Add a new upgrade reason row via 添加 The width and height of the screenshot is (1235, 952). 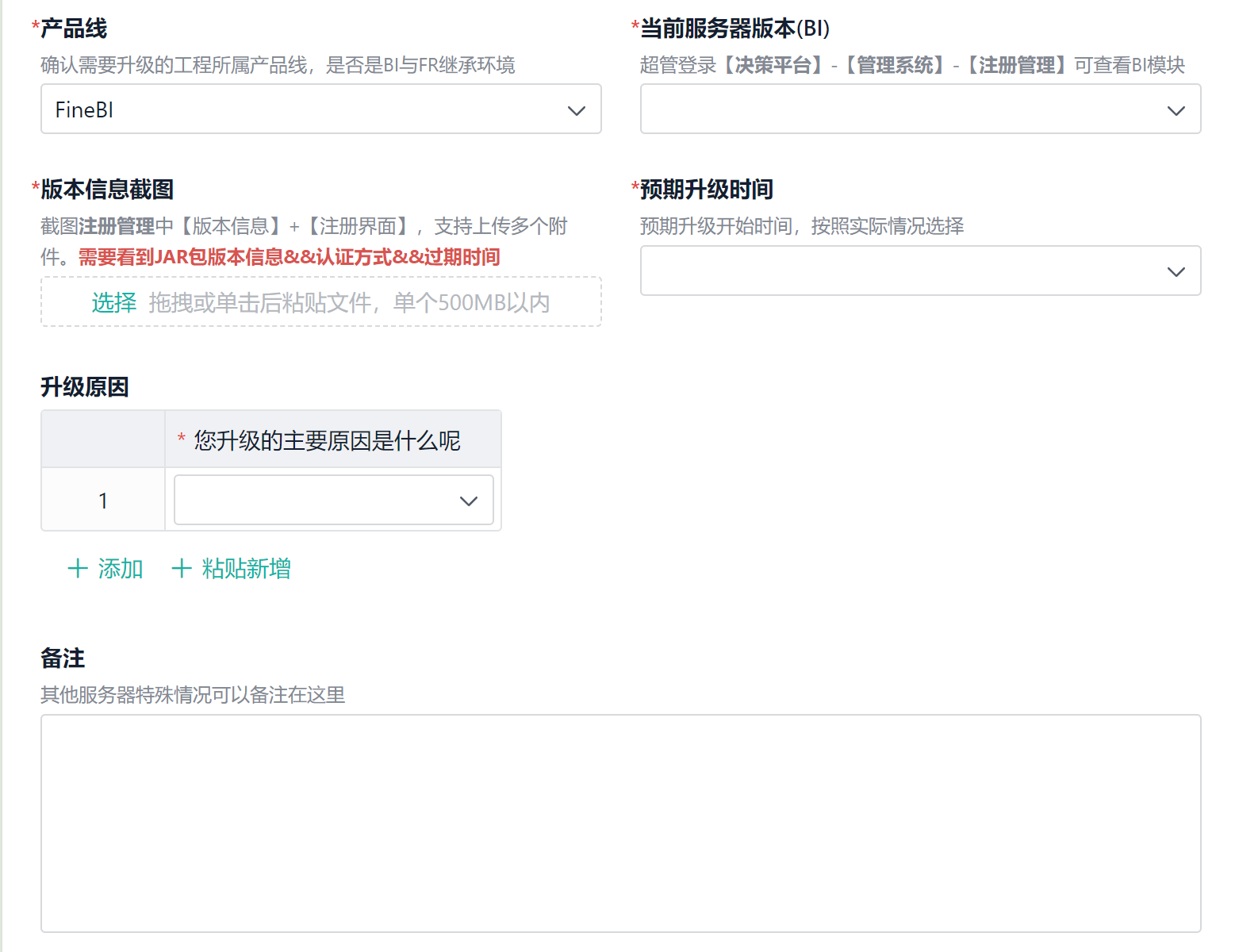click(x=105, y=568)
